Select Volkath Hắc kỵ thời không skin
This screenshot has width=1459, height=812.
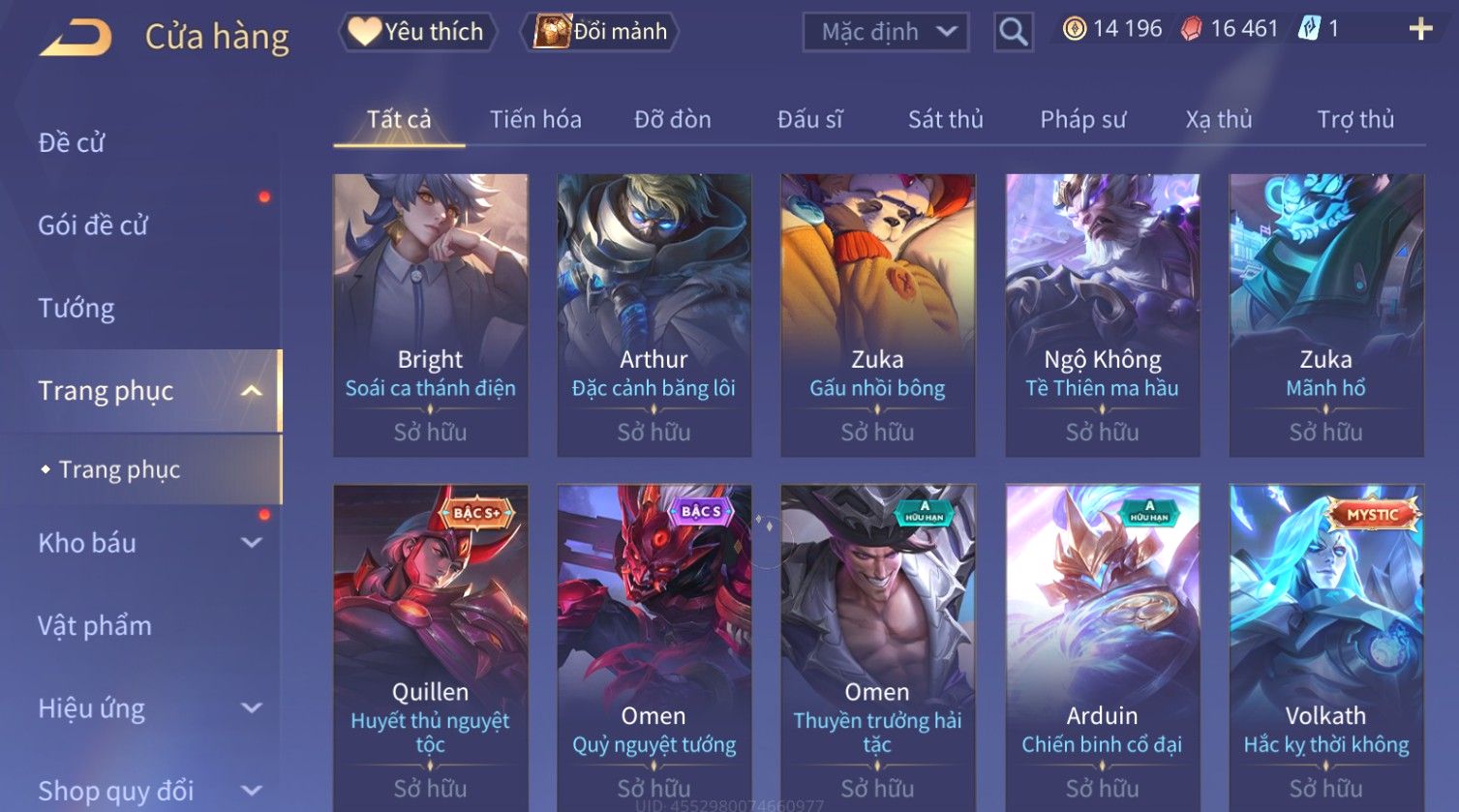coord(1326,648)
